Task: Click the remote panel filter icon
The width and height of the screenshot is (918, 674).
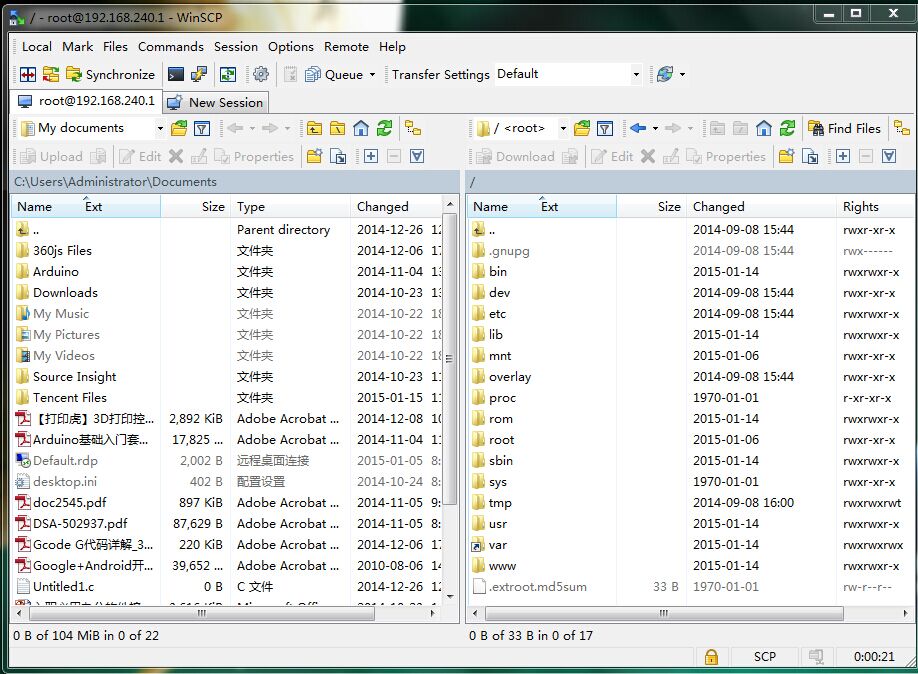Action: 605,128
